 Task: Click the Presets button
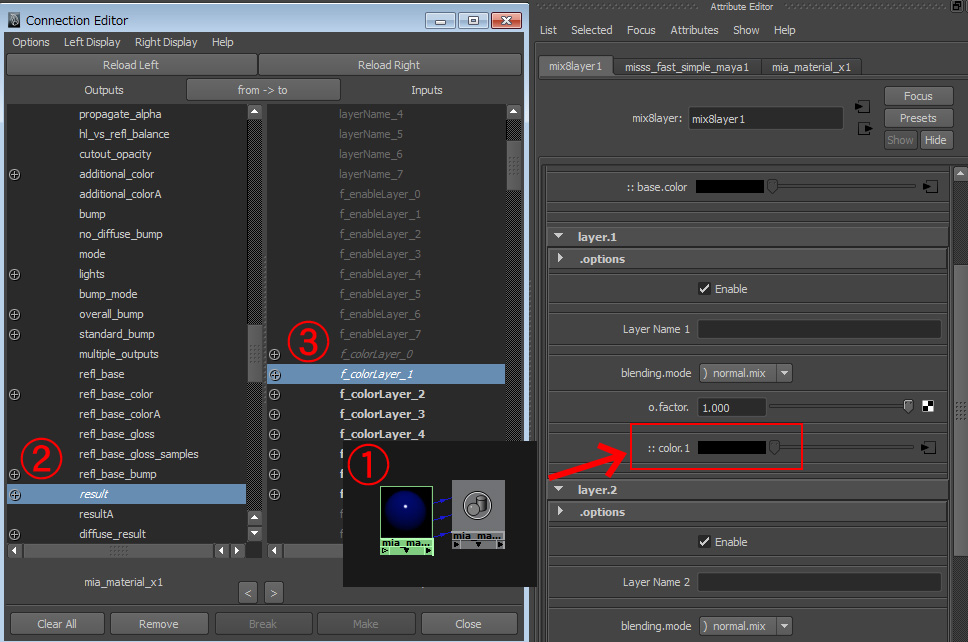click(x=917, y=118)
